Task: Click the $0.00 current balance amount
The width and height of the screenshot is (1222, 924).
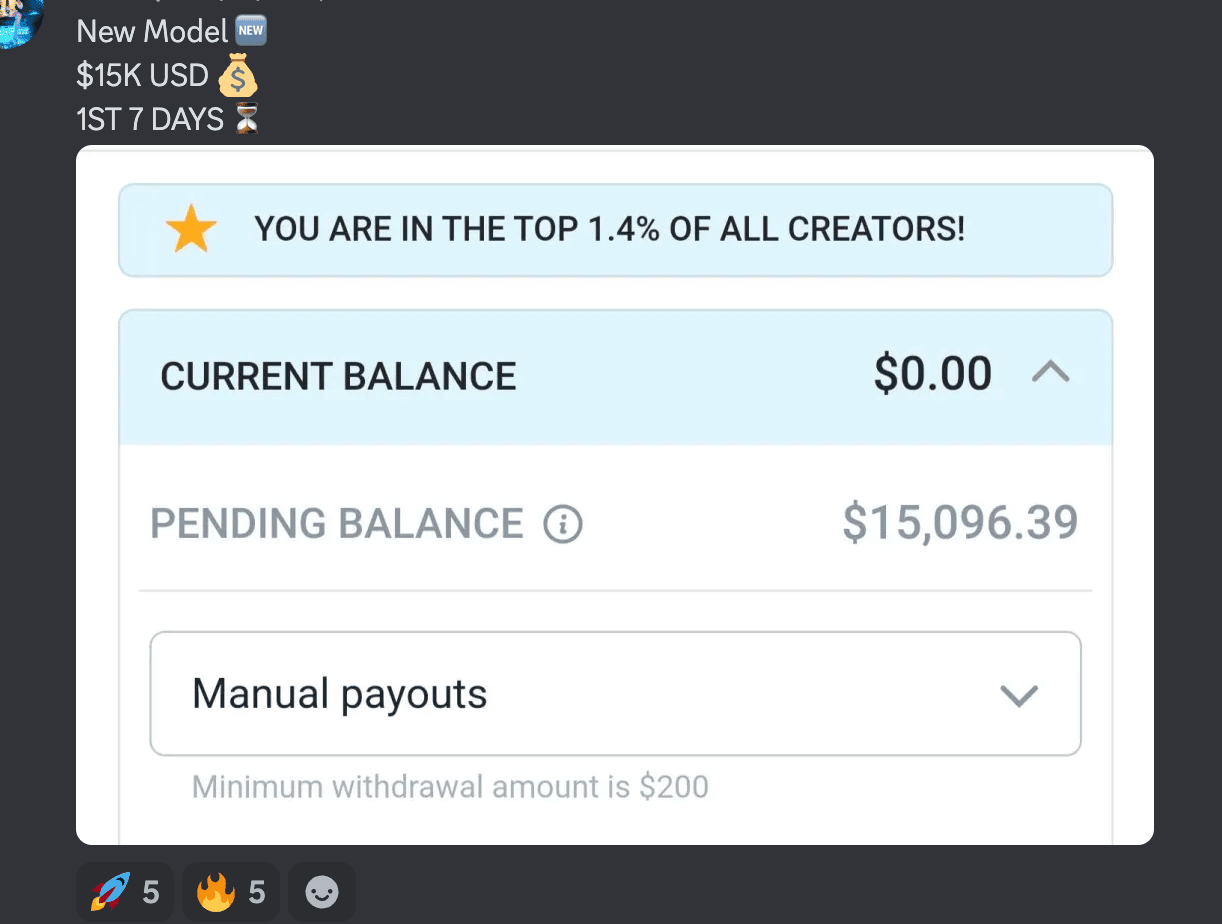Action: [x=932, y=375]
